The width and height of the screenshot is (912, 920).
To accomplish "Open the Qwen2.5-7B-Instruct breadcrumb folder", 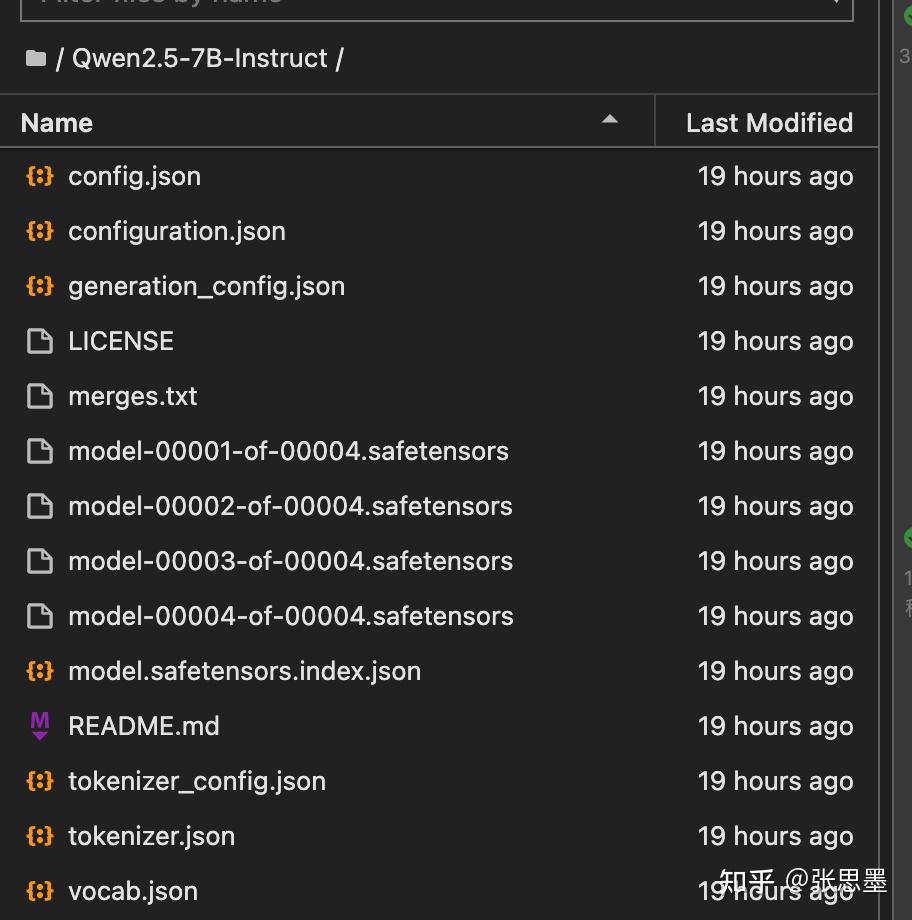I will (x=199, y=59).
